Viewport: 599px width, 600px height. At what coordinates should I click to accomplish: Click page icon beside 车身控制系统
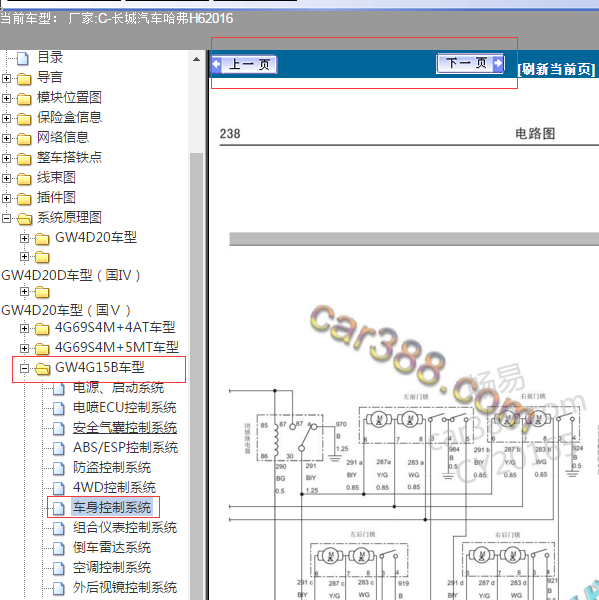click(x=59, y=509)
